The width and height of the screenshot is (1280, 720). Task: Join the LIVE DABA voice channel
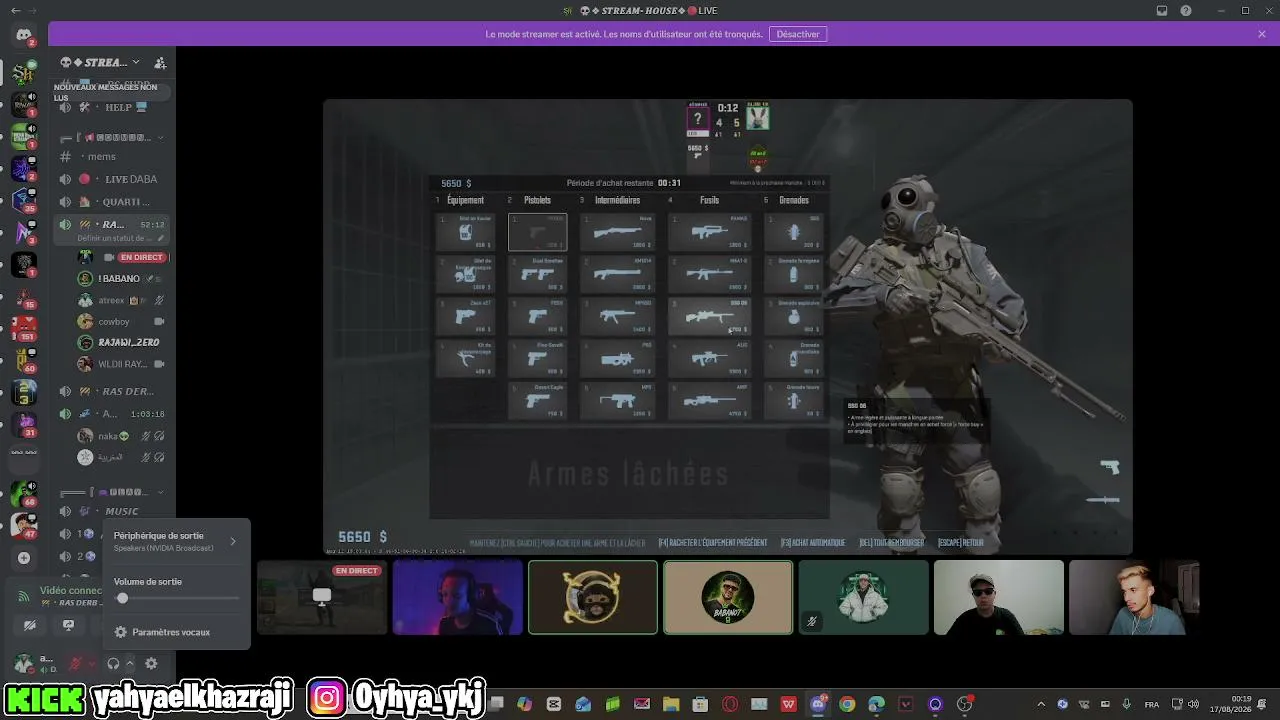click(x=113, y=179)
